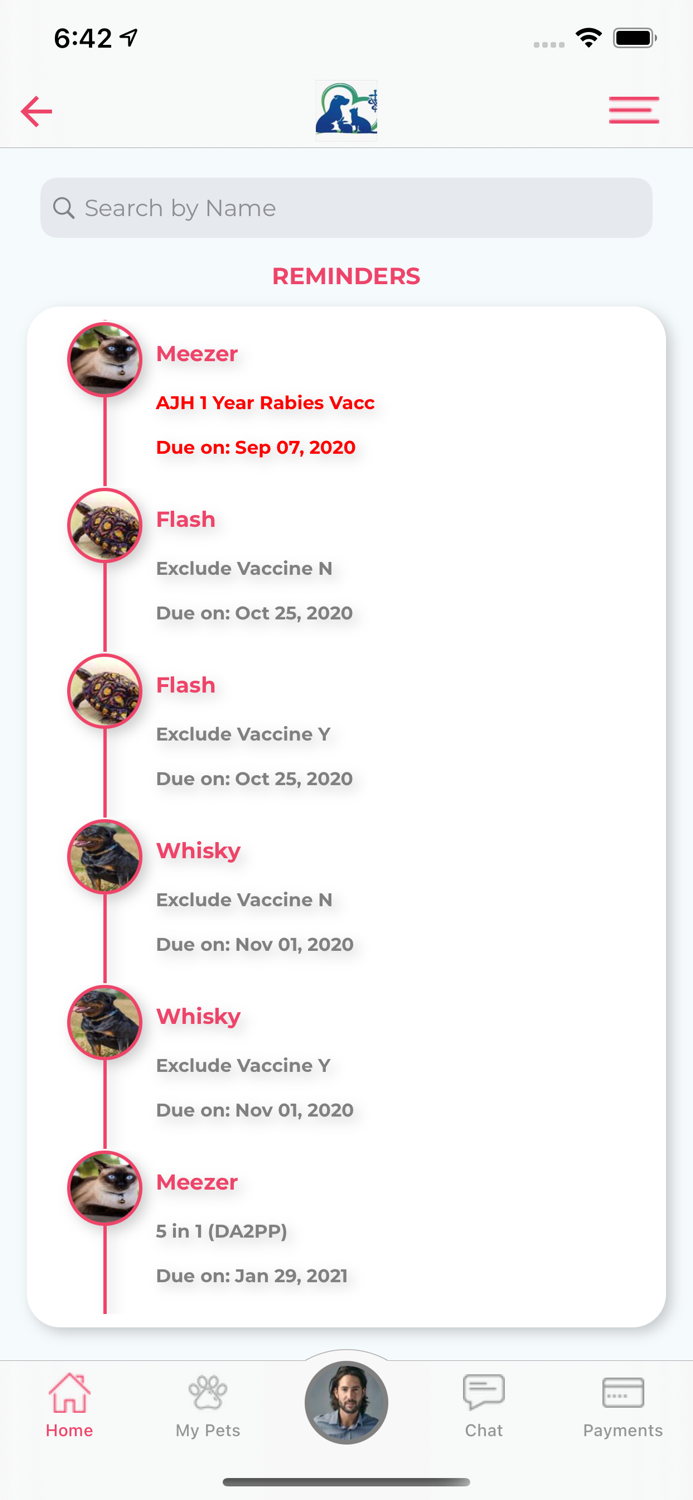The image size is (693, 1500).
Task: Tap the search magnifier icon
Action: pyautogui.click(x=64, y=208)
